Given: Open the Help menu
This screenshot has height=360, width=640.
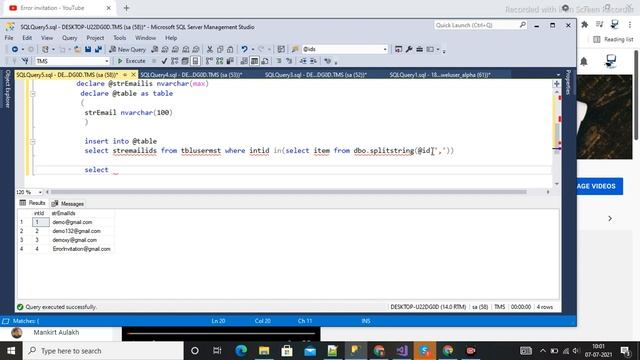Looking at the screenshot, I should coord(171,38).
